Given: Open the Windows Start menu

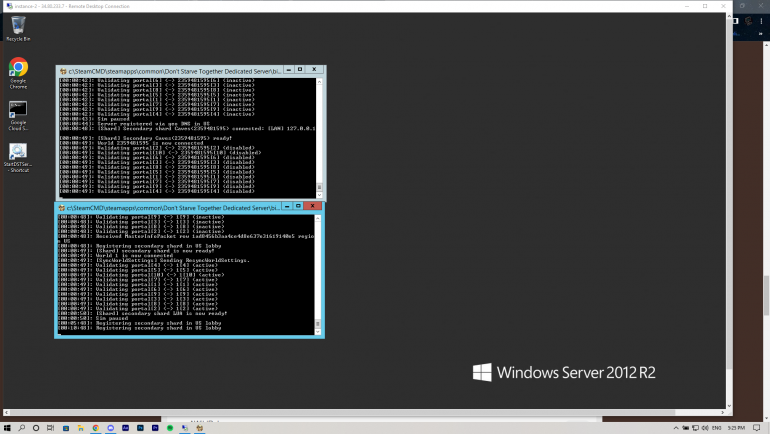Looking at the screenshot, I should pyautogui.click(x=7, y=428).
